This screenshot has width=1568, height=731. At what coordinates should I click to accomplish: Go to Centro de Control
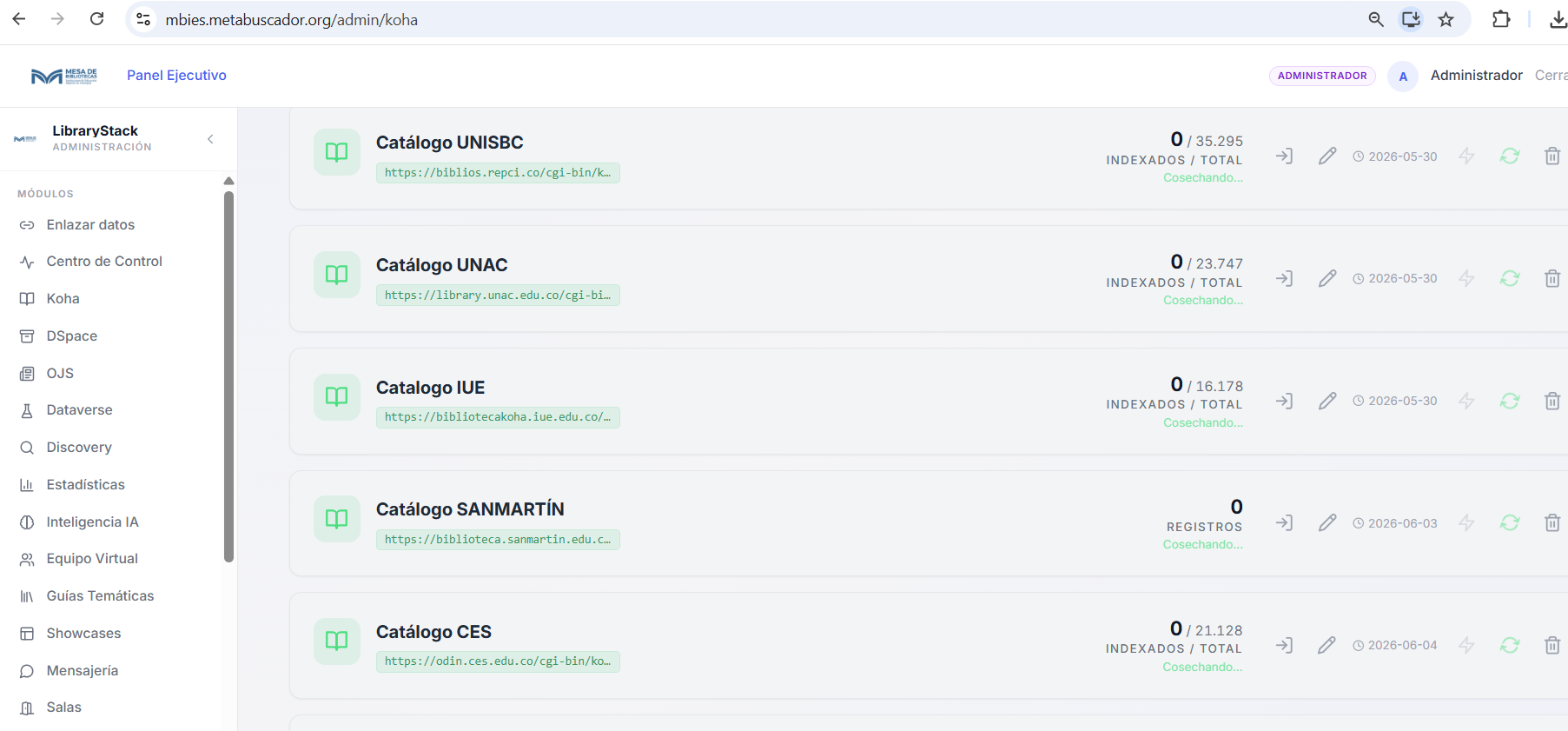click(x=104, y=262)
